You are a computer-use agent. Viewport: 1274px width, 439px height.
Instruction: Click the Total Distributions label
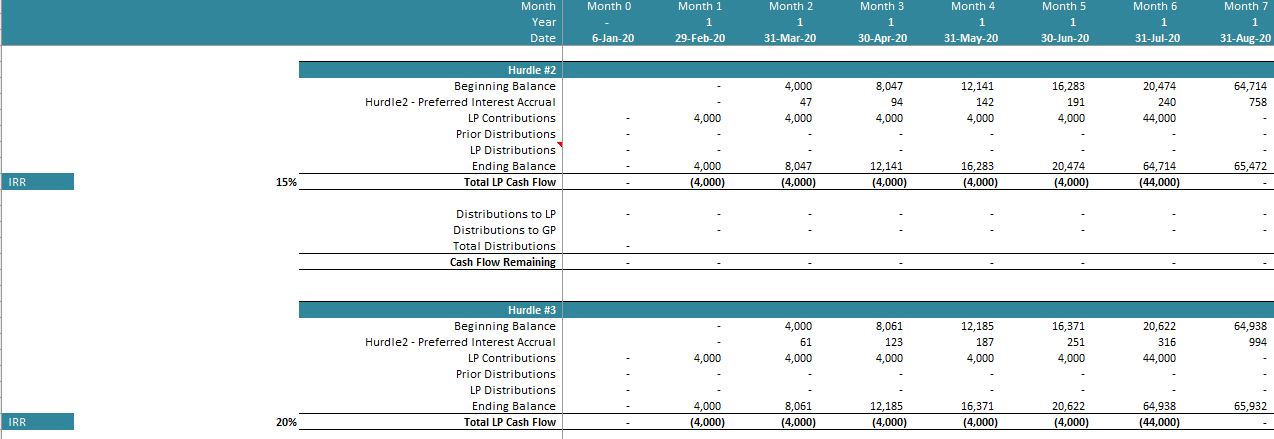tap(504, 246)
